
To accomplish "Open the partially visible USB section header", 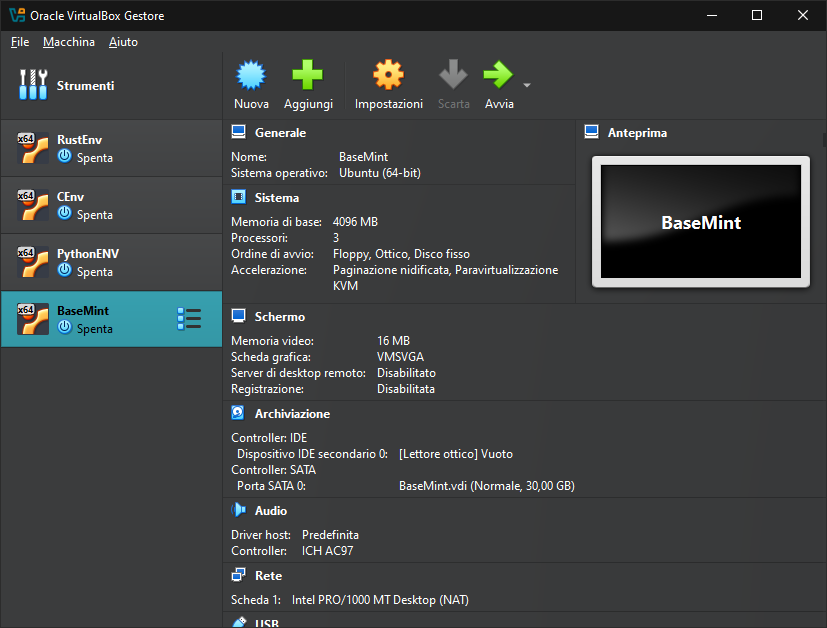I will 267,623.
